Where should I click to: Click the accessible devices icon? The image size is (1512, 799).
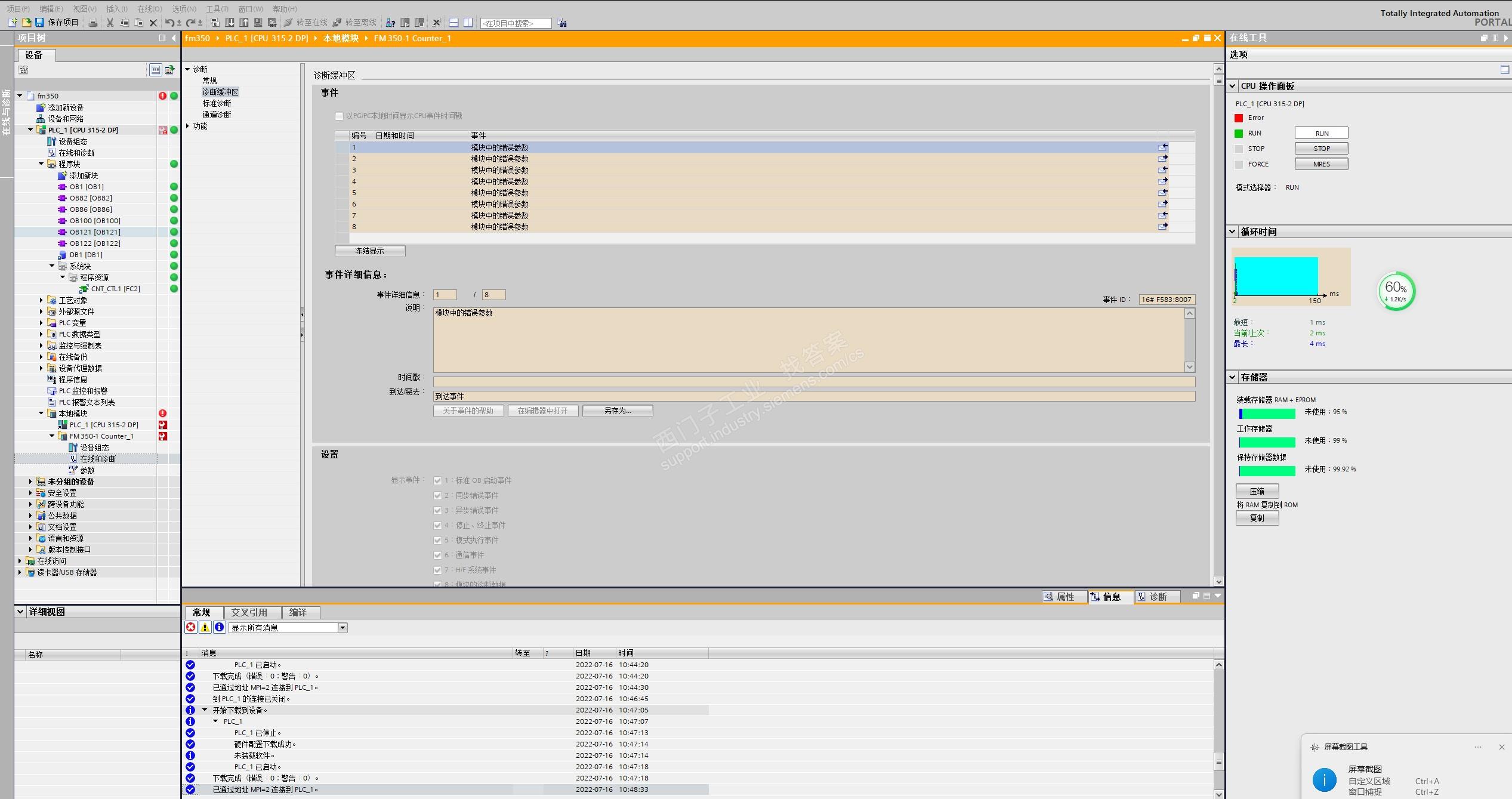(390, 23)
